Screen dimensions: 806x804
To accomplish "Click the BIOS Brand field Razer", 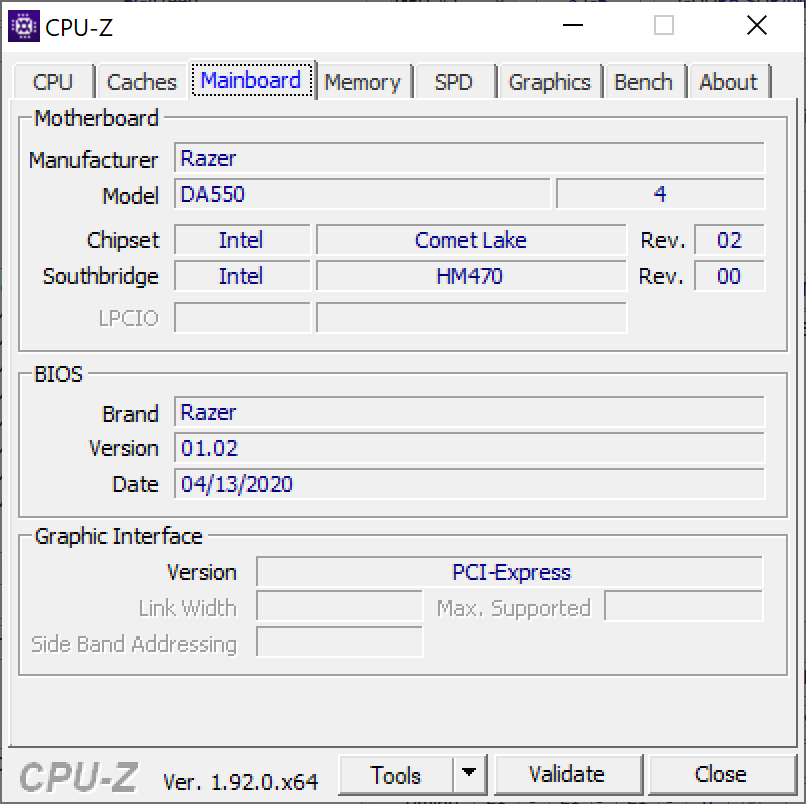I will [x=469, y=412].
